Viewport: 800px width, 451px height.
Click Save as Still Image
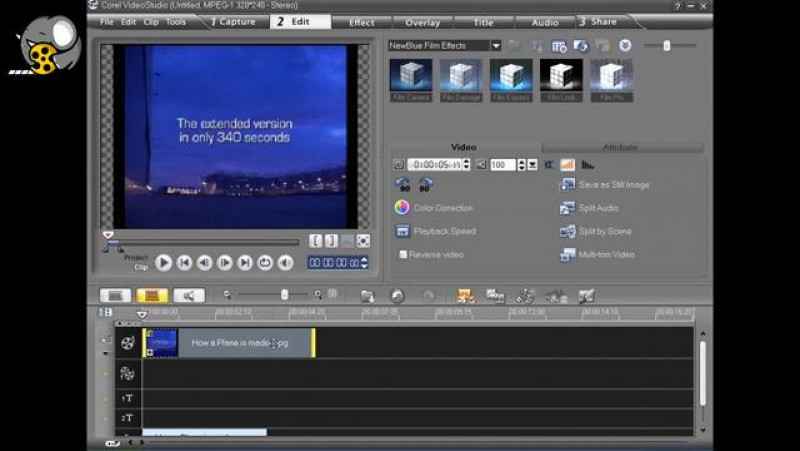(605, 185)
